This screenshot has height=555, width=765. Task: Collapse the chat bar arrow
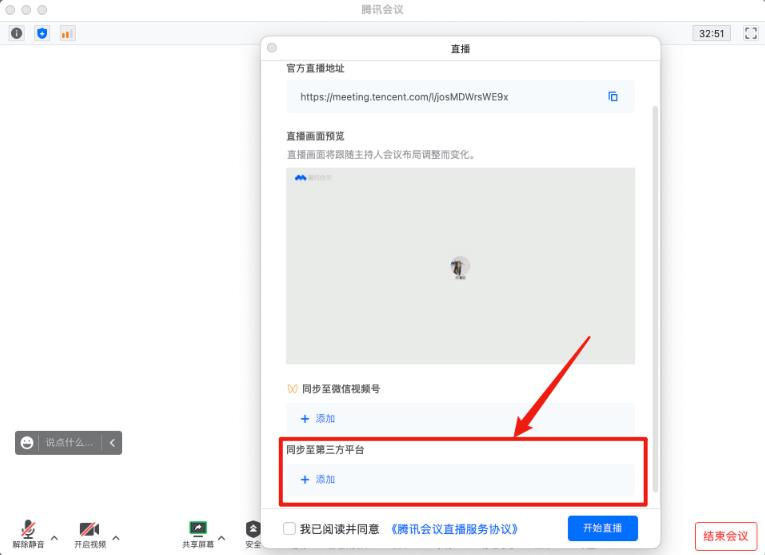112,443
